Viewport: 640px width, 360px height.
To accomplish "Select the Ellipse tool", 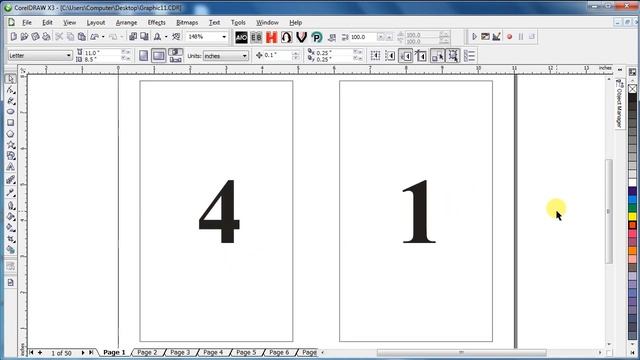I will [x=11, y=111].
